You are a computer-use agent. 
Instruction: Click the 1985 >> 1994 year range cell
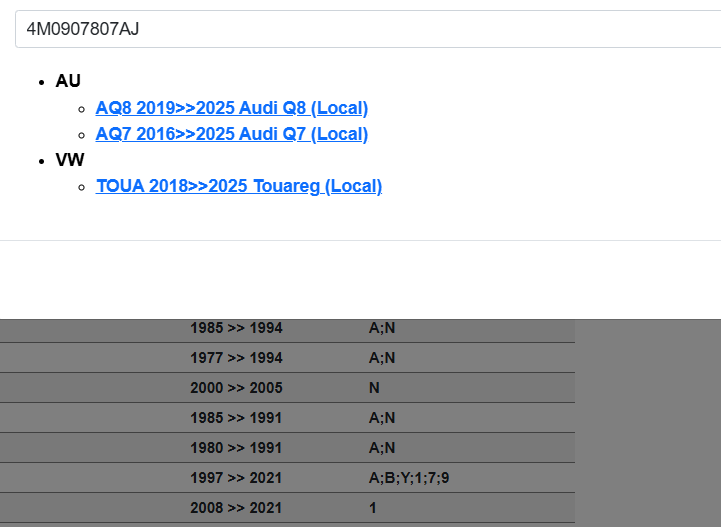point(236,328)
